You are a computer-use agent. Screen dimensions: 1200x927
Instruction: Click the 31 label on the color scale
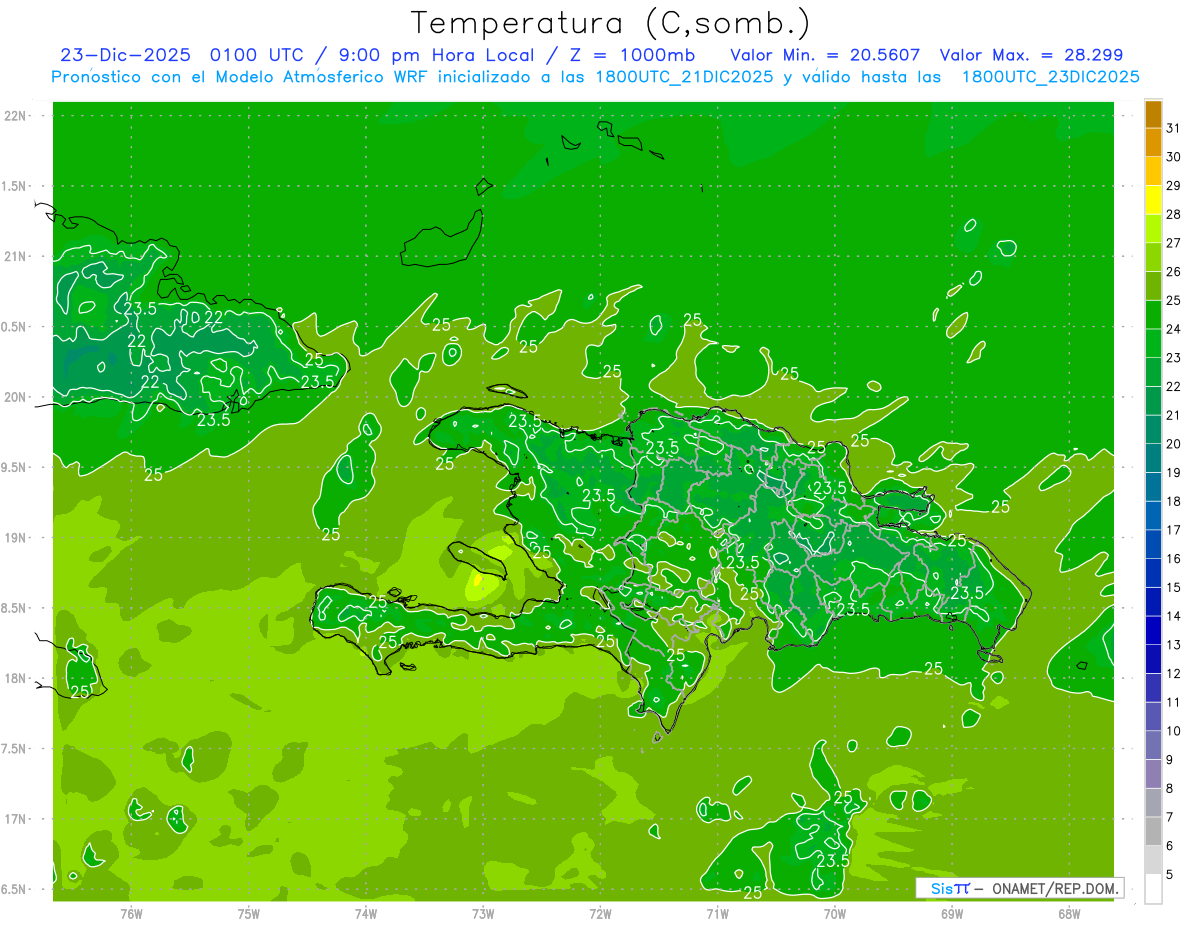pos(1174,128)
